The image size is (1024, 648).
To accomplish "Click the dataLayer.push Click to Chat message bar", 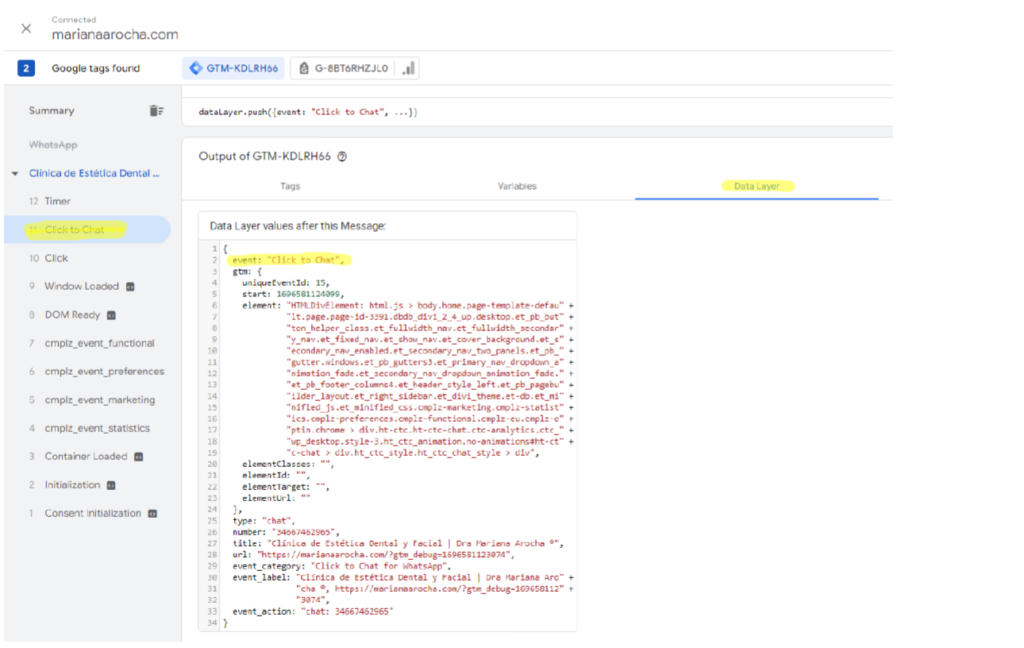I will 537,112.
